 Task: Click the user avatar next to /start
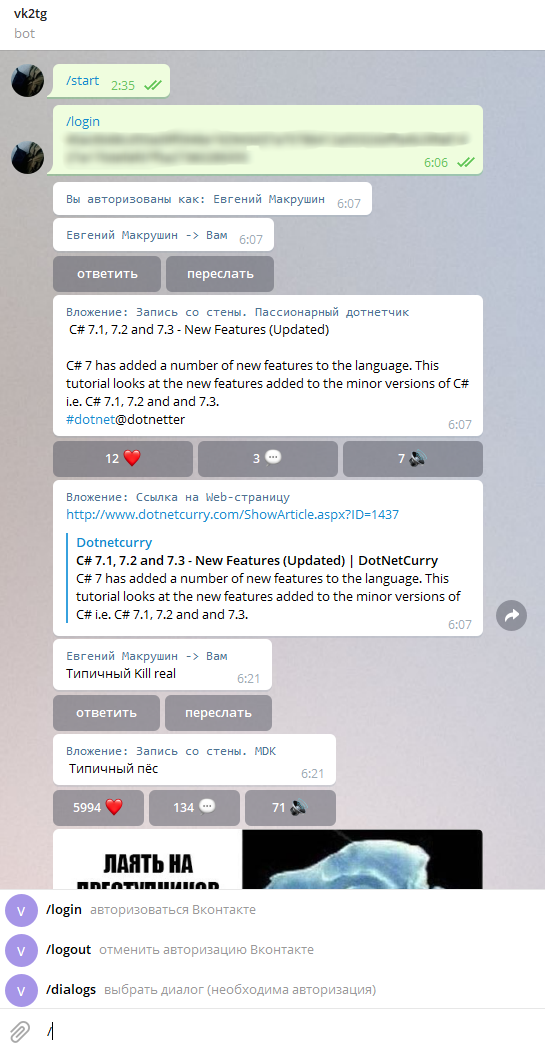28,81
